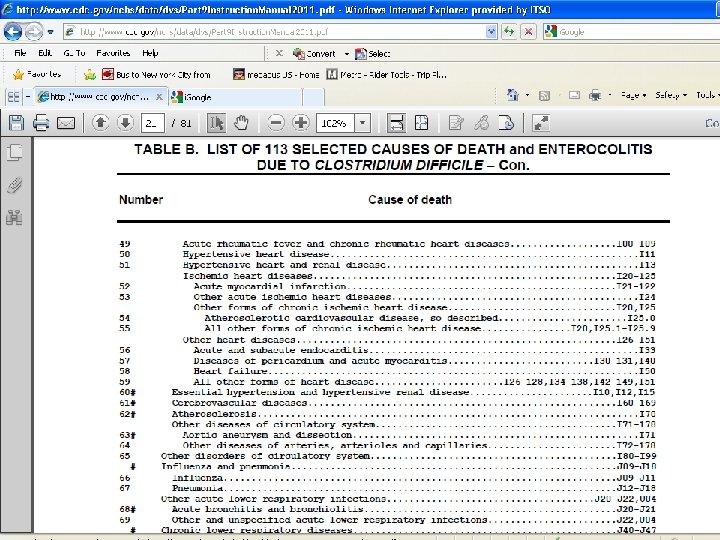The image size is (720, 540).
Task: Click the 'Atherosclerosis' cause row
Action: tap(387, 414)
